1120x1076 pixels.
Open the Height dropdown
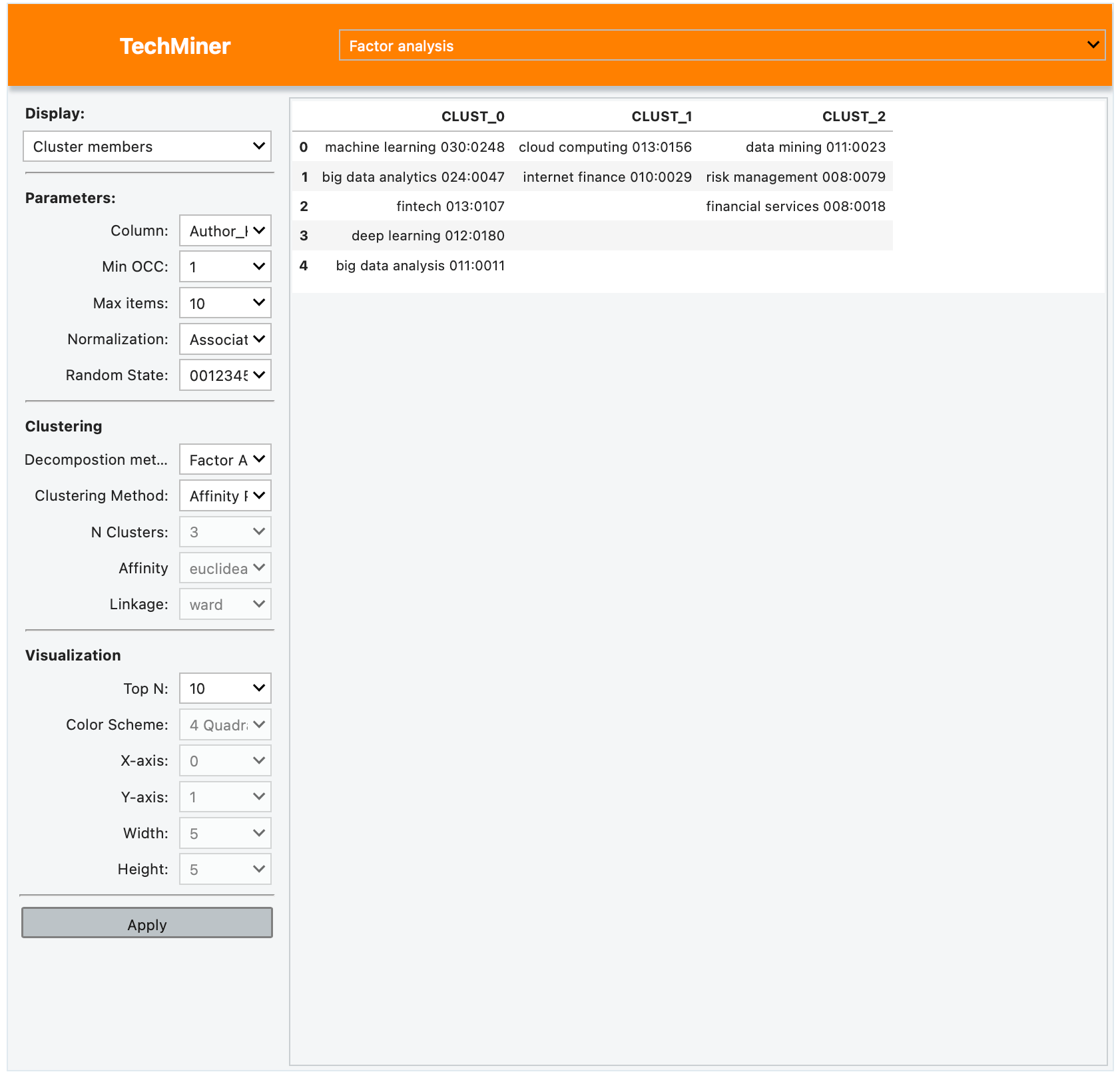click(225, 869)
